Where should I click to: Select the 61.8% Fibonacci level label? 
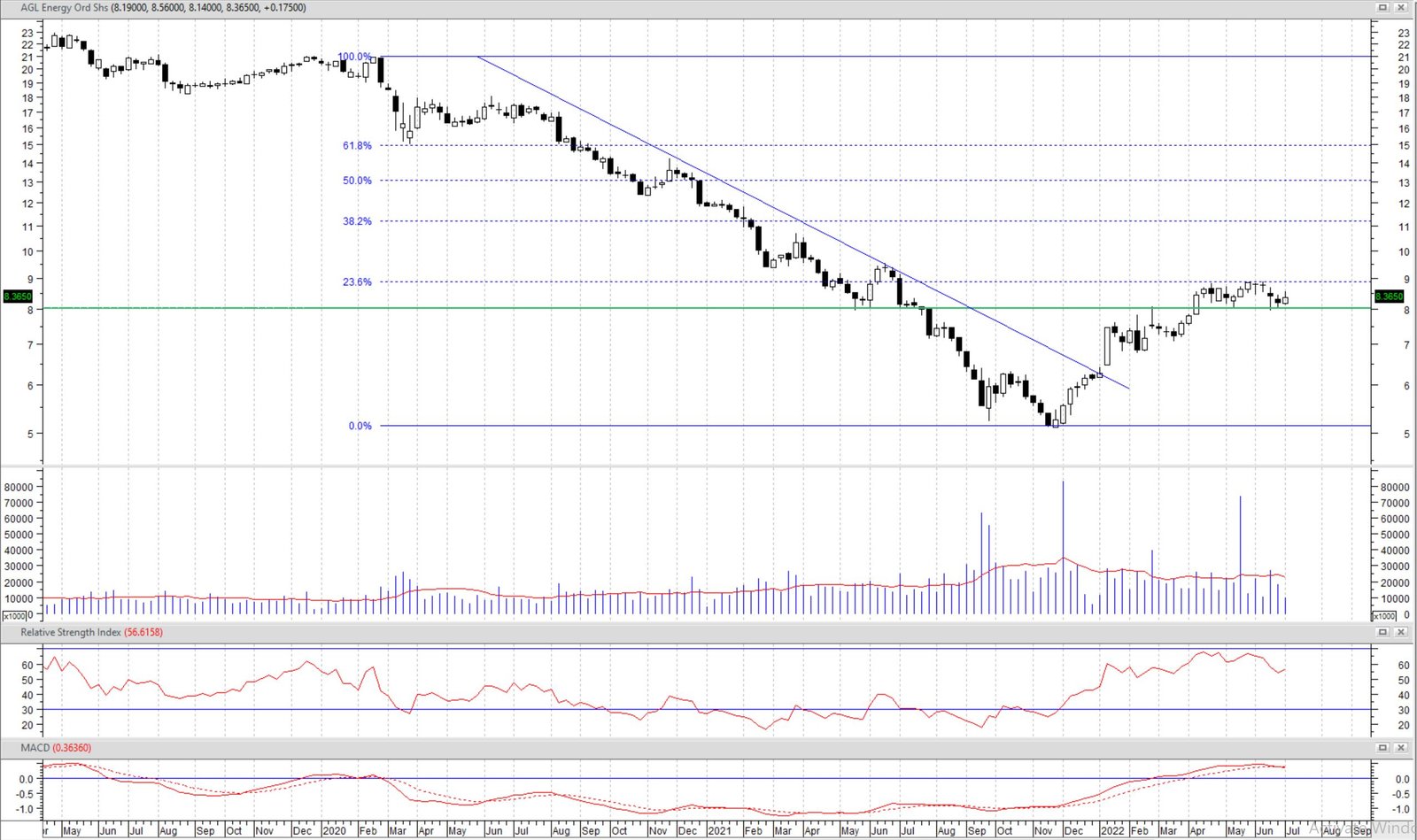tap(357, 146)
